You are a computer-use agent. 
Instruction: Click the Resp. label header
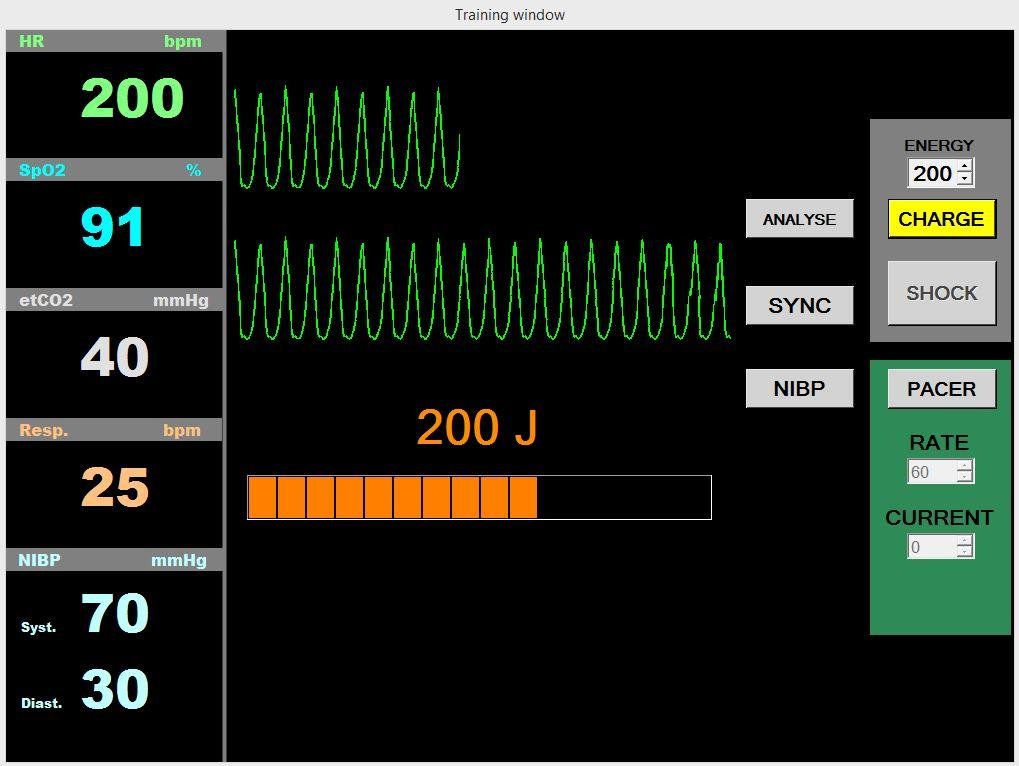[x=44, y=430]
